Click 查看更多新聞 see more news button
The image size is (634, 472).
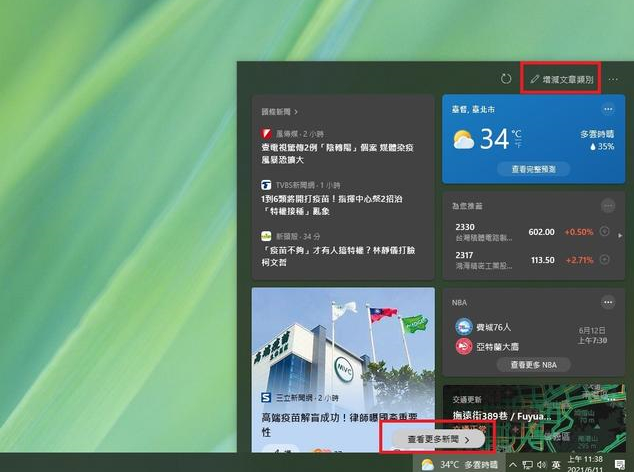click(x=438, y=440)
